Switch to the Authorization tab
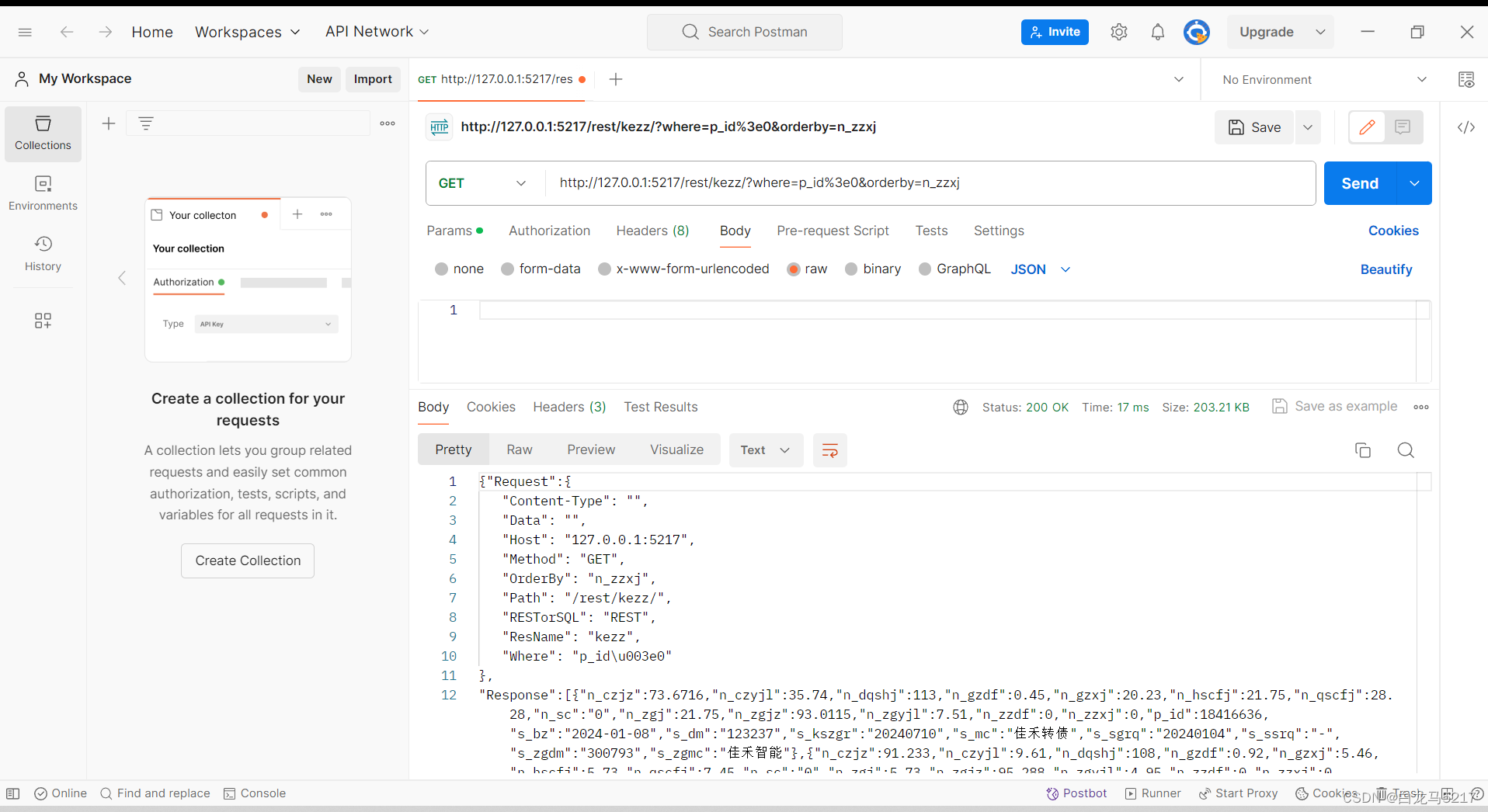Viewport: 1488px width, 812px height. coord(549,231)
